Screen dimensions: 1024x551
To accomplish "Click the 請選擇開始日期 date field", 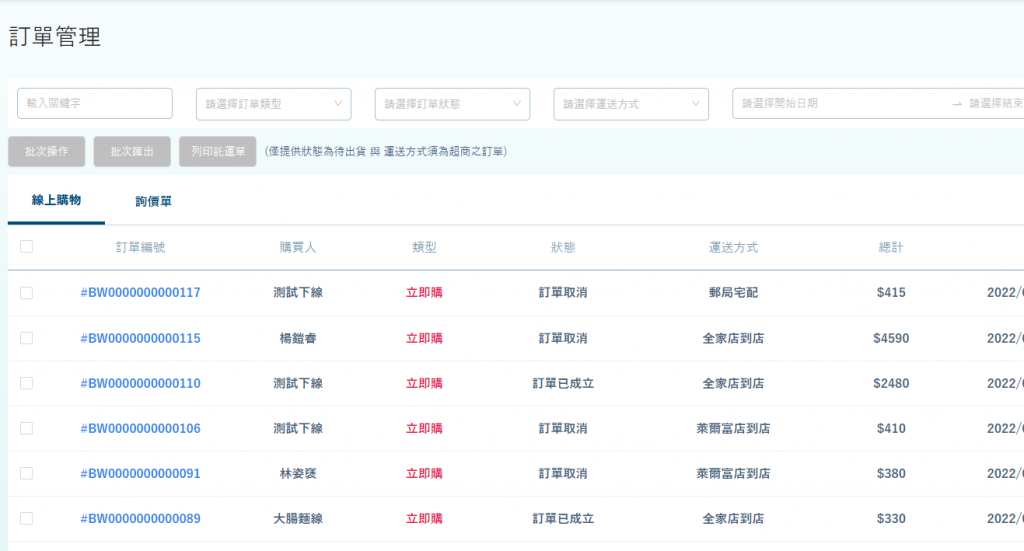I will pyautogui.click(x=779, y=103).
